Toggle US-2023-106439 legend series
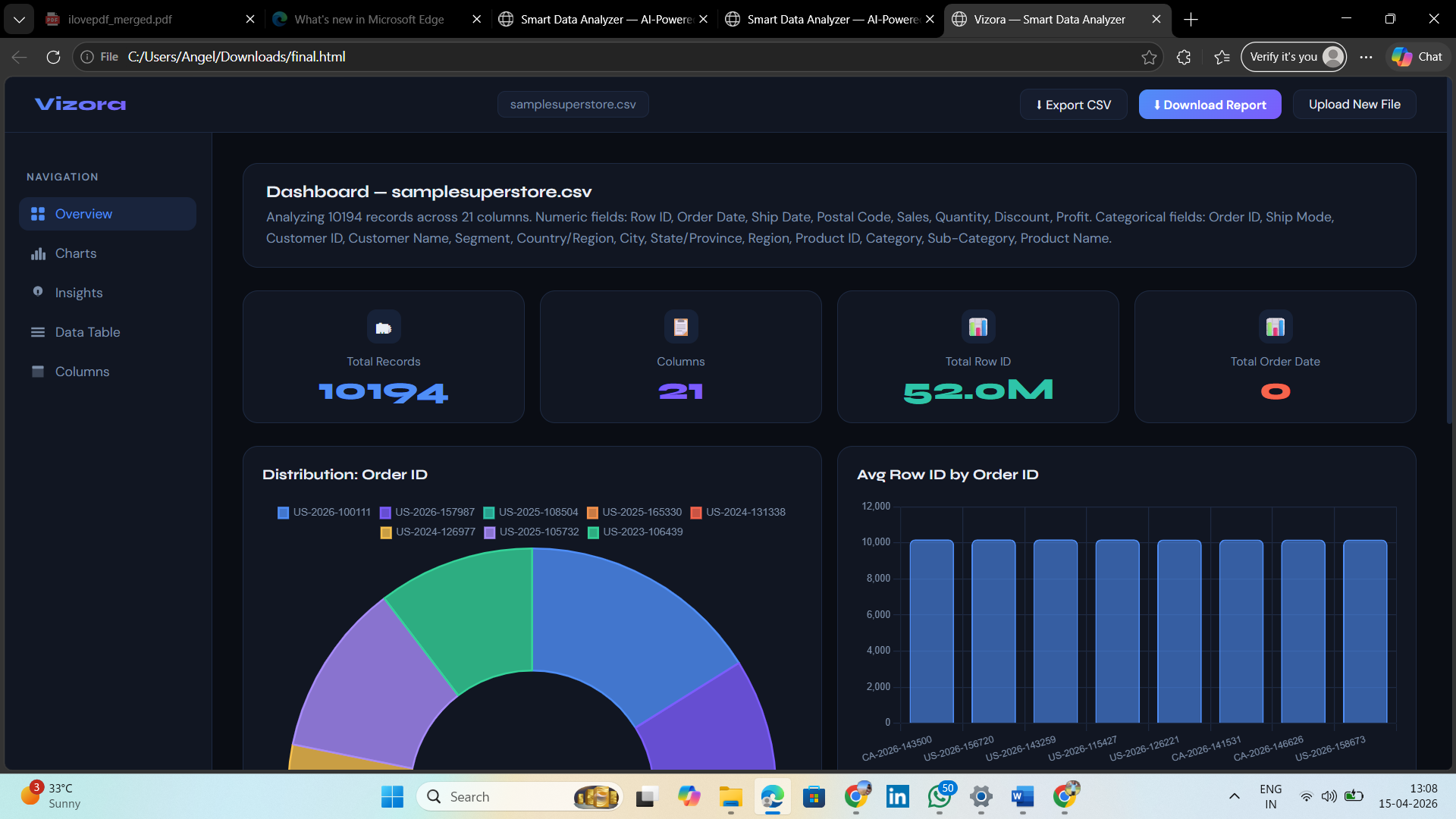1456x819 pixels. click(635, 532)
